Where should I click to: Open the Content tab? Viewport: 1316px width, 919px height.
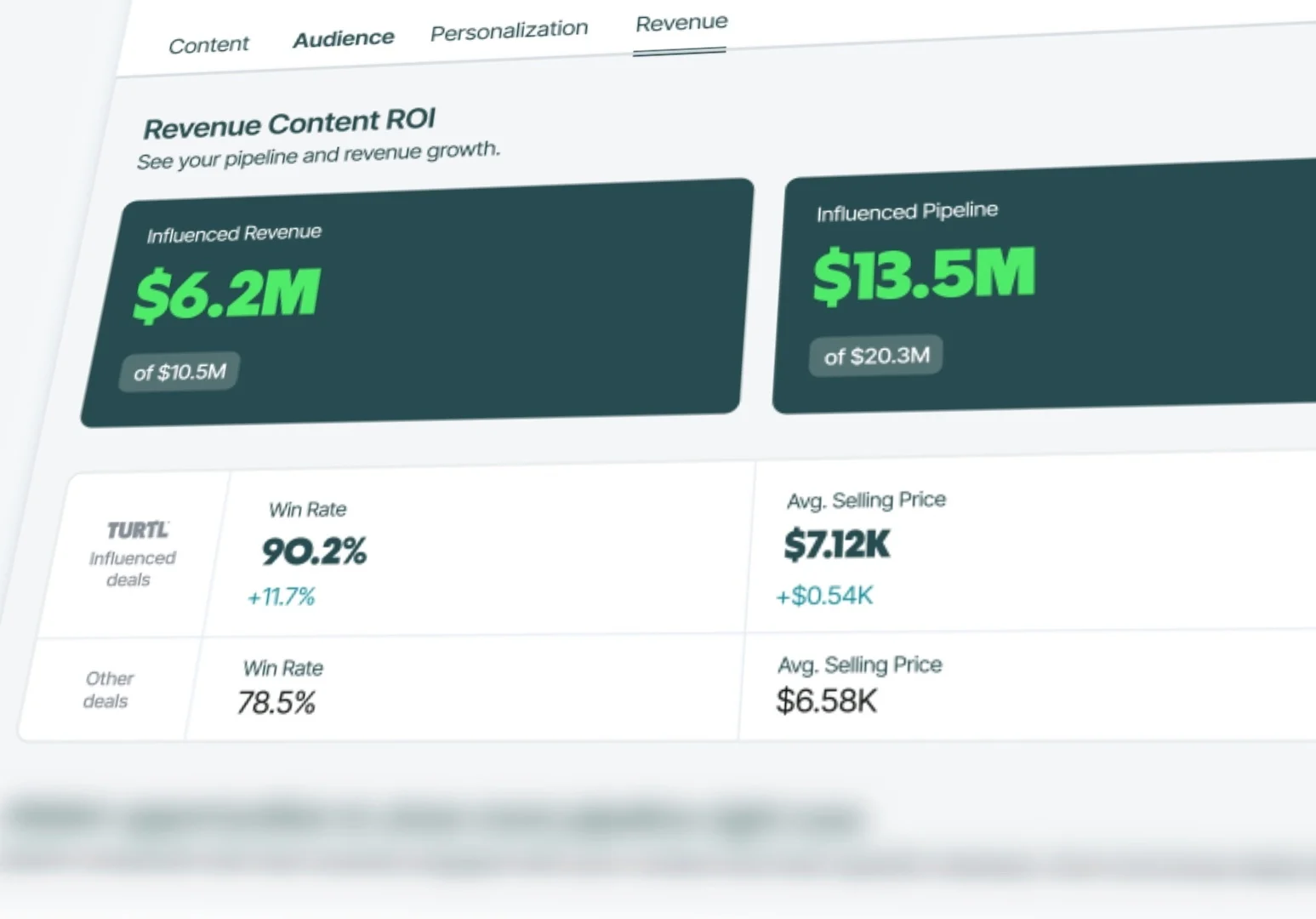208,44
